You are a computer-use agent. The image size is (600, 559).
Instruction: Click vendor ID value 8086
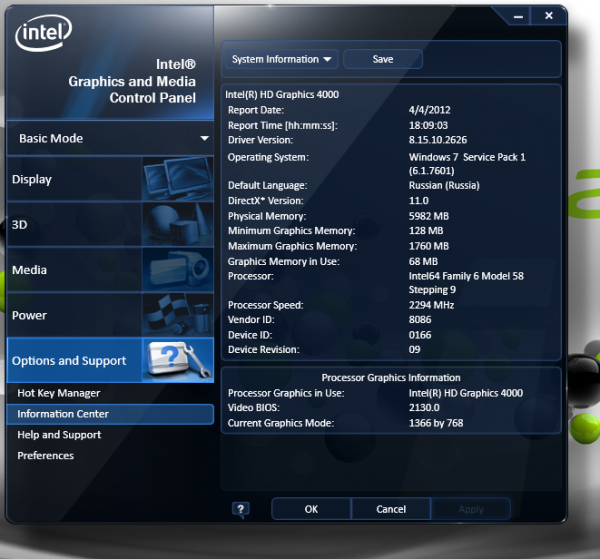coord(420,320)
